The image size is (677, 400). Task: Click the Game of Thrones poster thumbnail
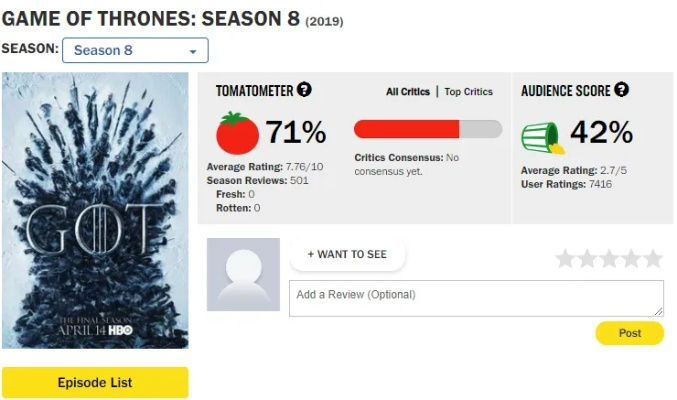95,210
